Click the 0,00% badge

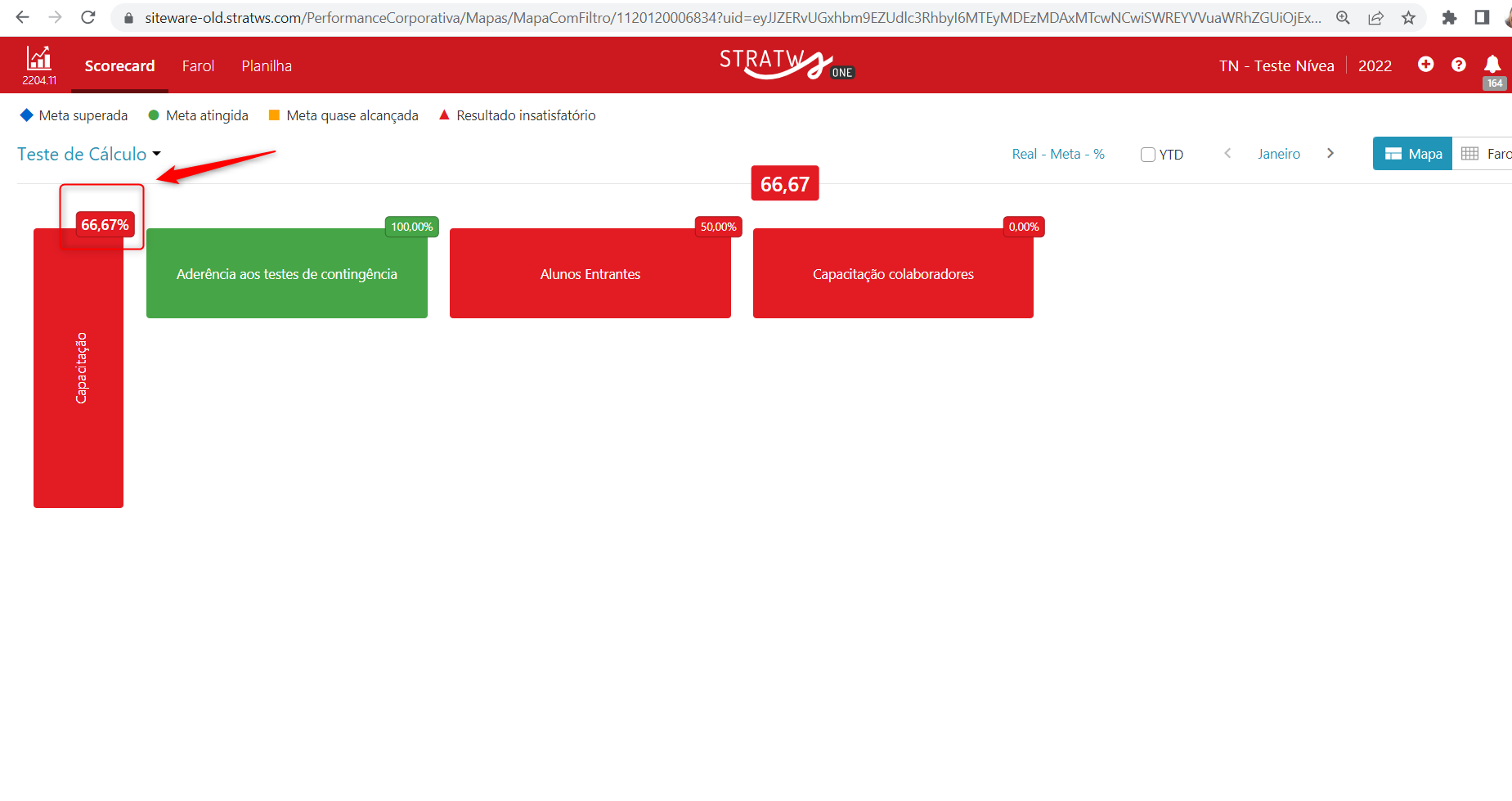pos(1024,227)
